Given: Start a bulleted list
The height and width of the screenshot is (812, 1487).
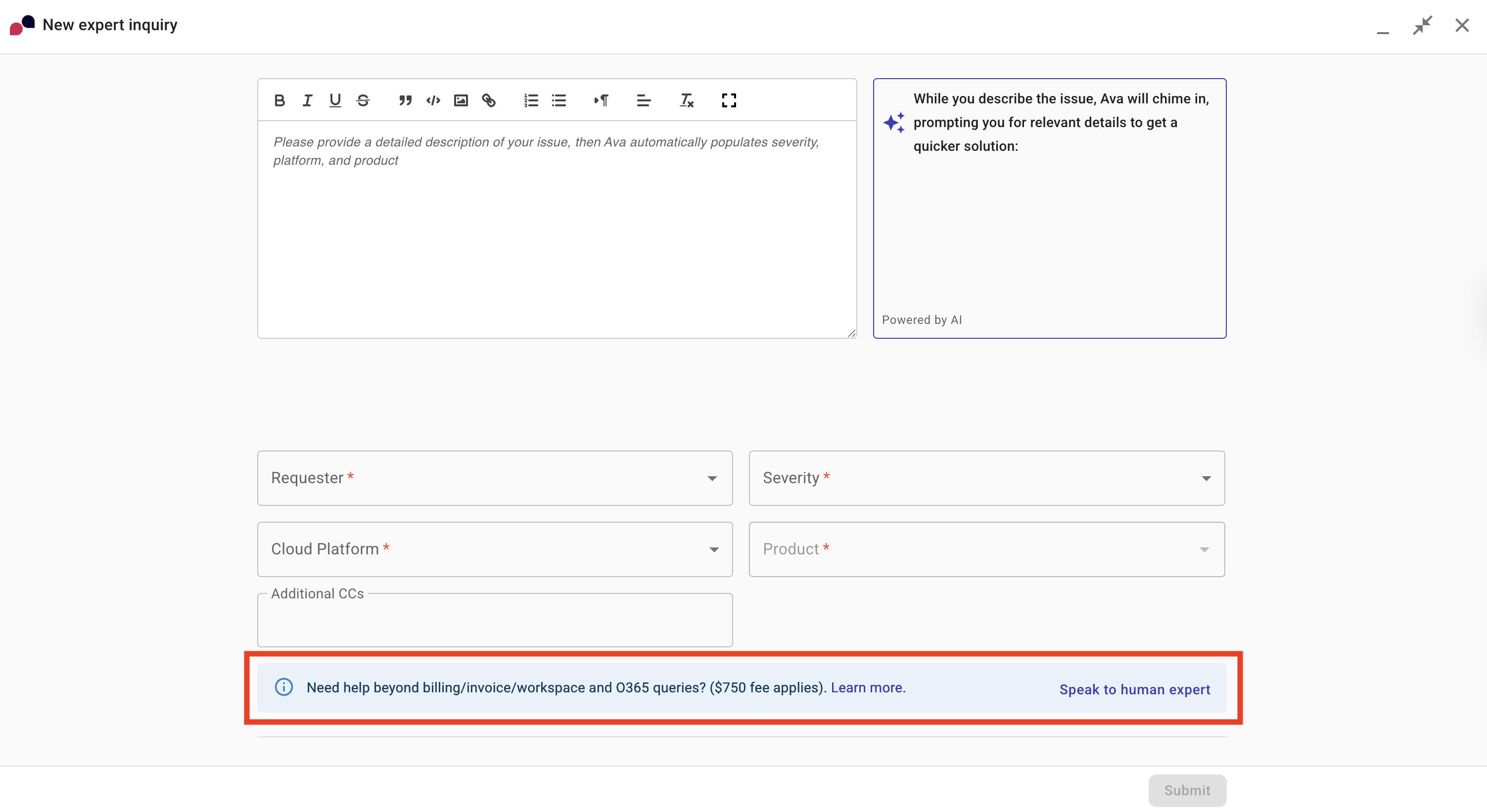Looking at the screenshot, I should point(559,100).
